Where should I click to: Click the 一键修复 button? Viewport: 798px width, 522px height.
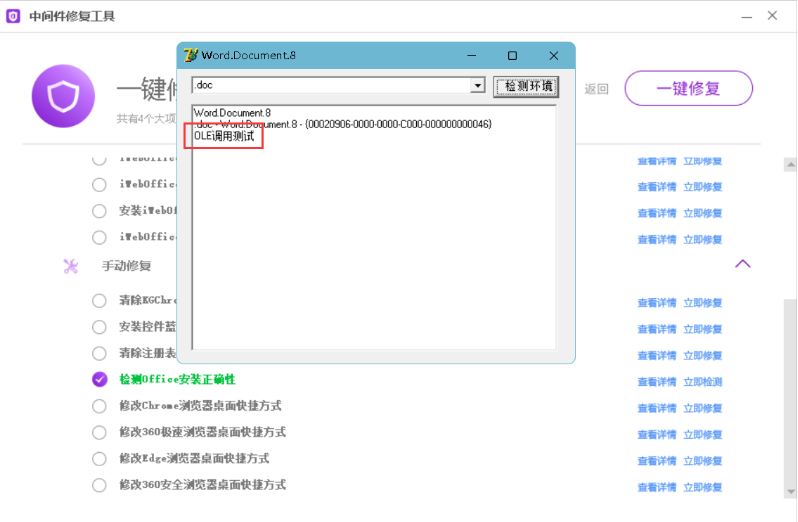pos(688,89)
